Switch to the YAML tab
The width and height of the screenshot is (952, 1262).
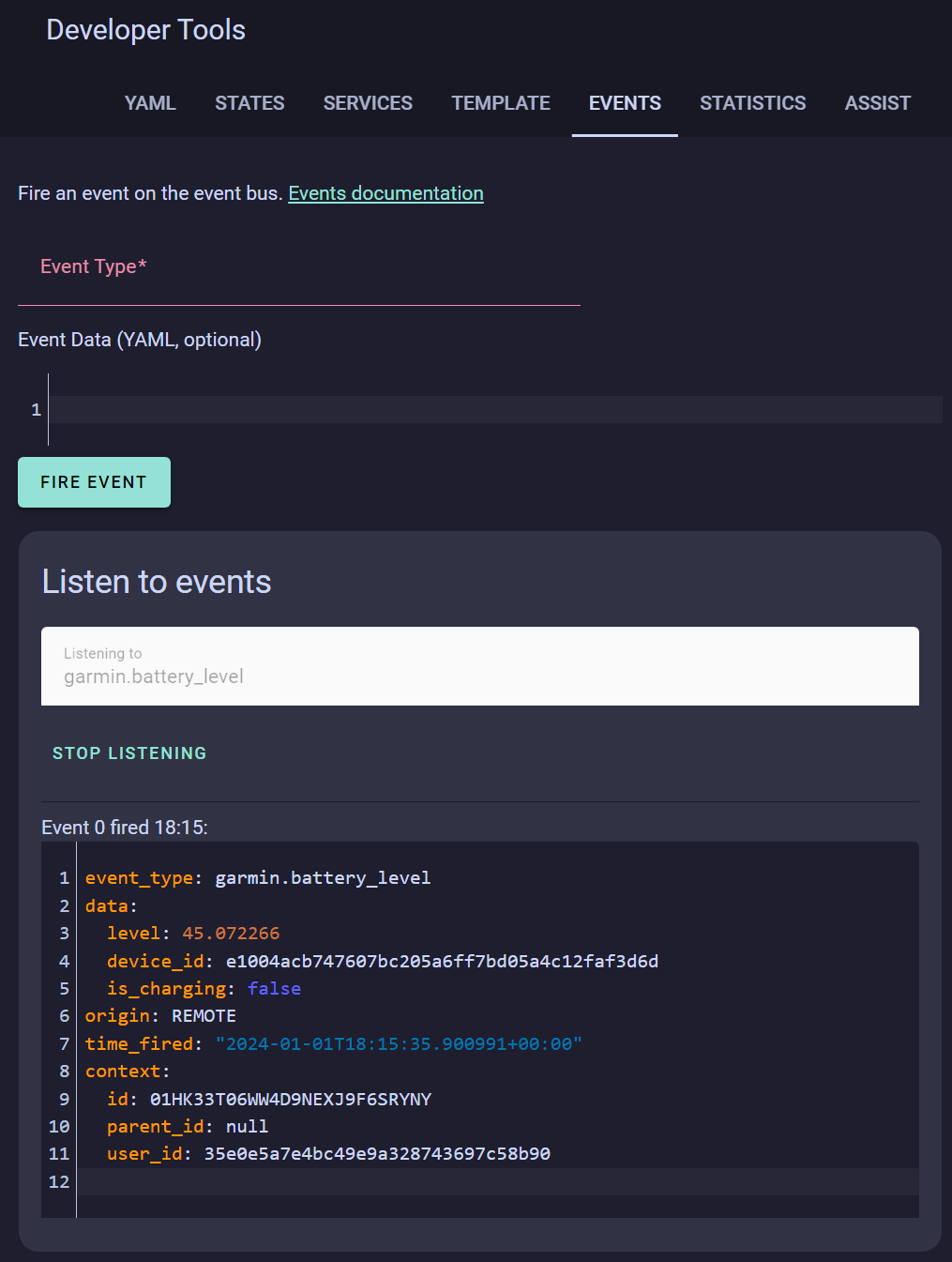click(x=150, y=103)
